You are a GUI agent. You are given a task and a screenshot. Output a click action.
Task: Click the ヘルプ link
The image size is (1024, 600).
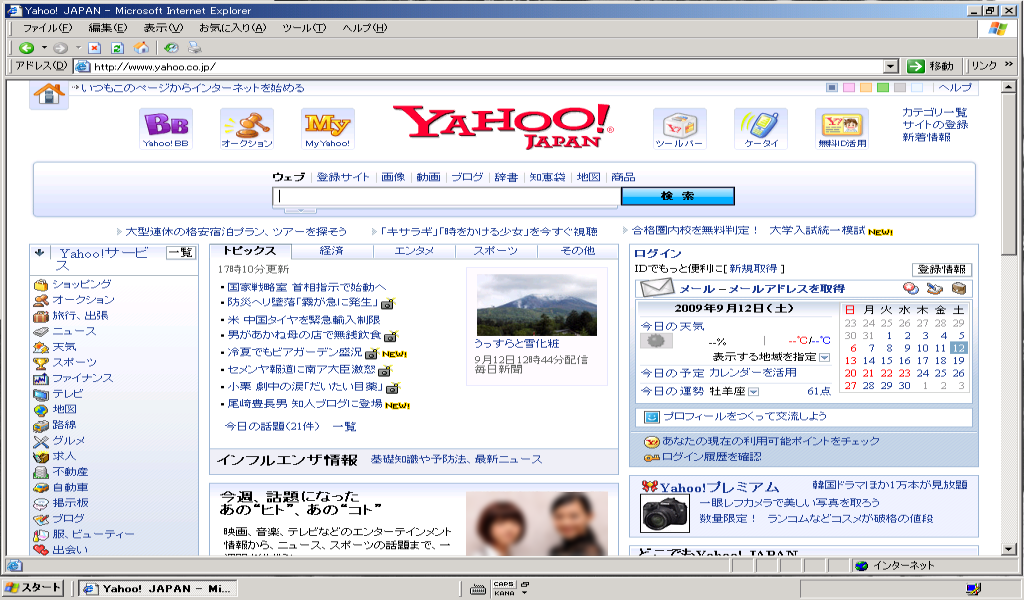(x=955, y=87)
